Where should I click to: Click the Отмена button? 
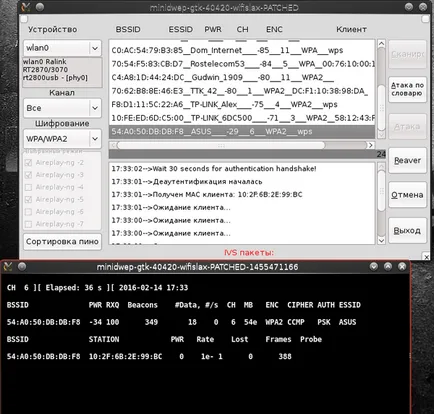point(407,195)
